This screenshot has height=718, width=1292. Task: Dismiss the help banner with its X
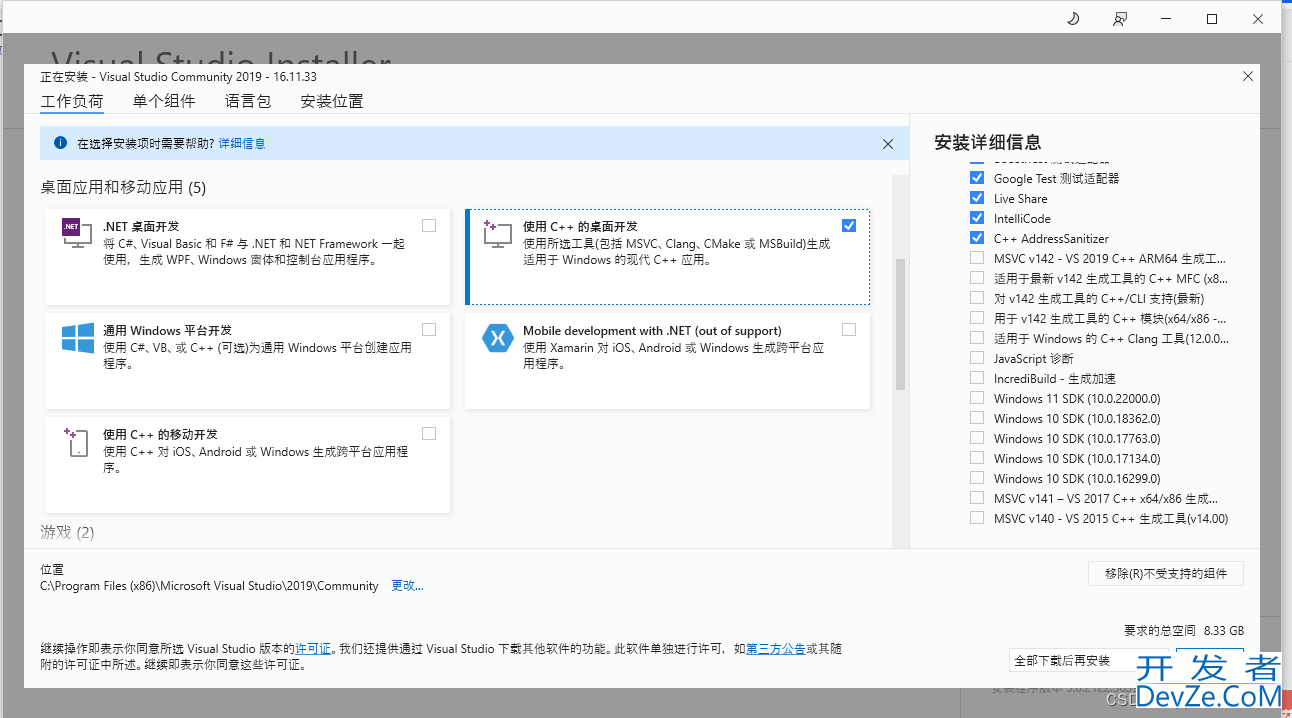888,144
